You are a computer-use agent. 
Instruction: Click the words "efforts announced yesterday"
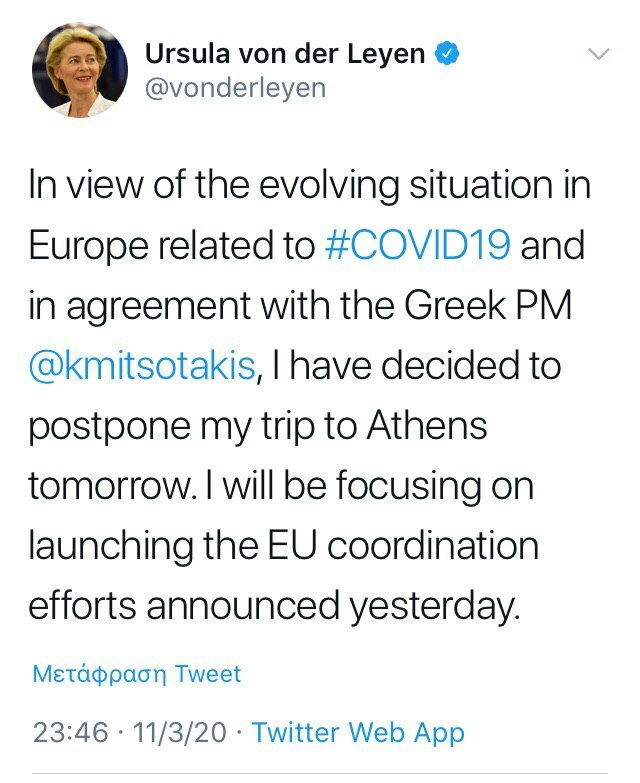coord(275,606)
